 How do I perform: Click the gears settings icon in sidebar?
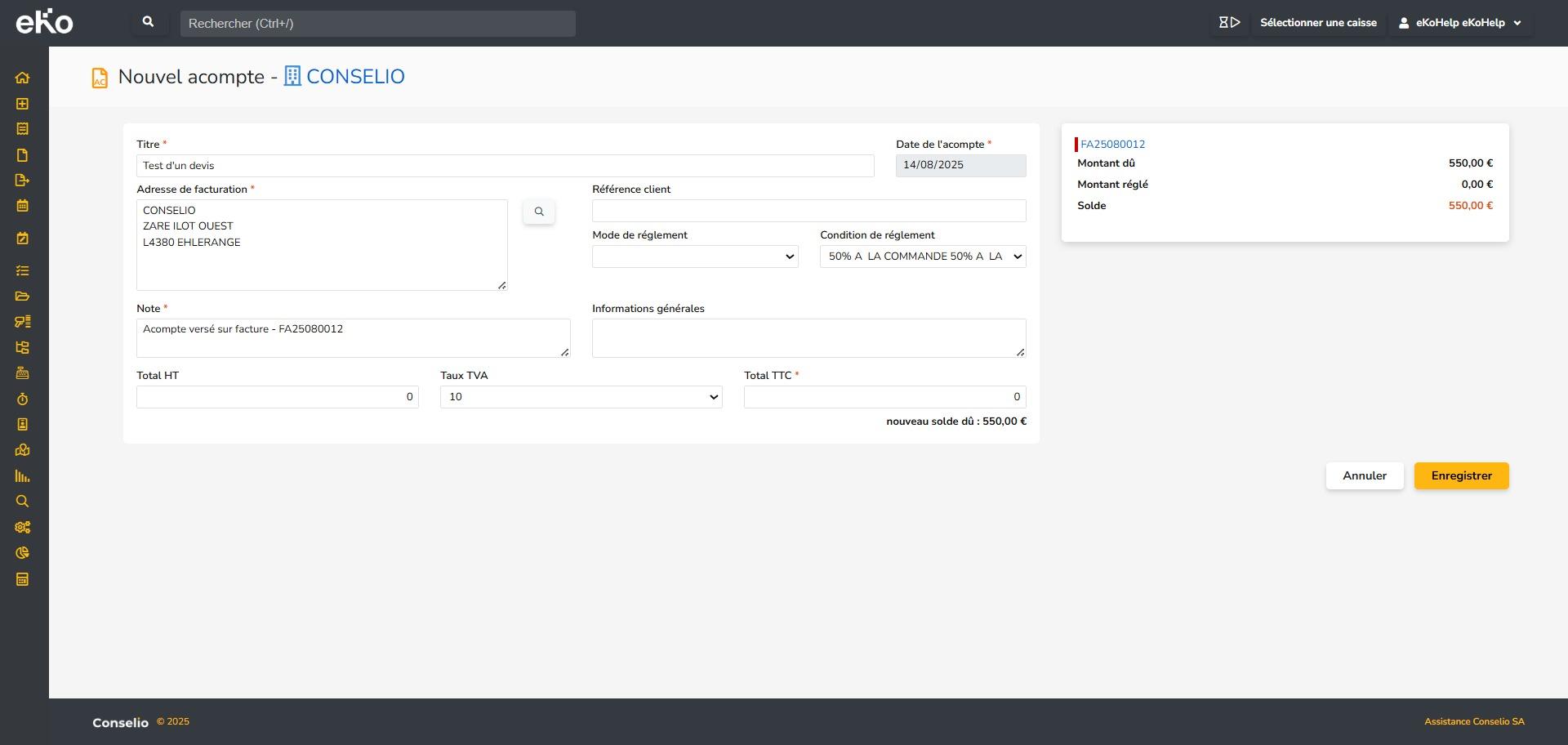point(22,528)
